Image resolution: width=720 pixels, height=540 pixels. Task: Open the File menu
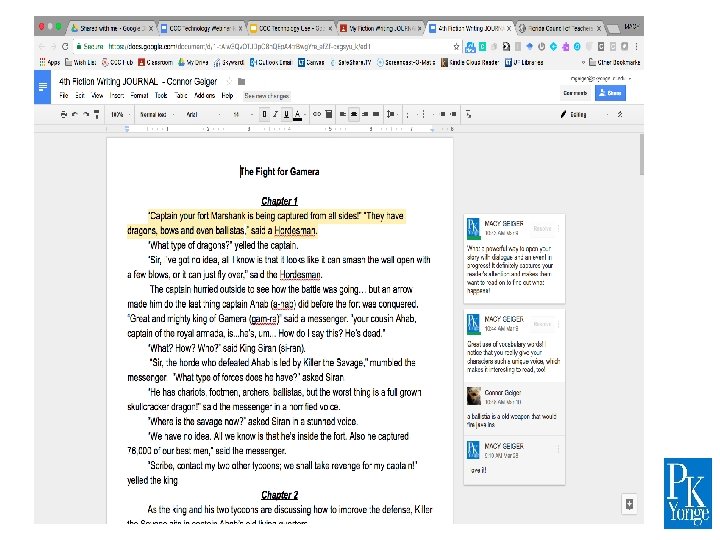(x=64, y=96)
